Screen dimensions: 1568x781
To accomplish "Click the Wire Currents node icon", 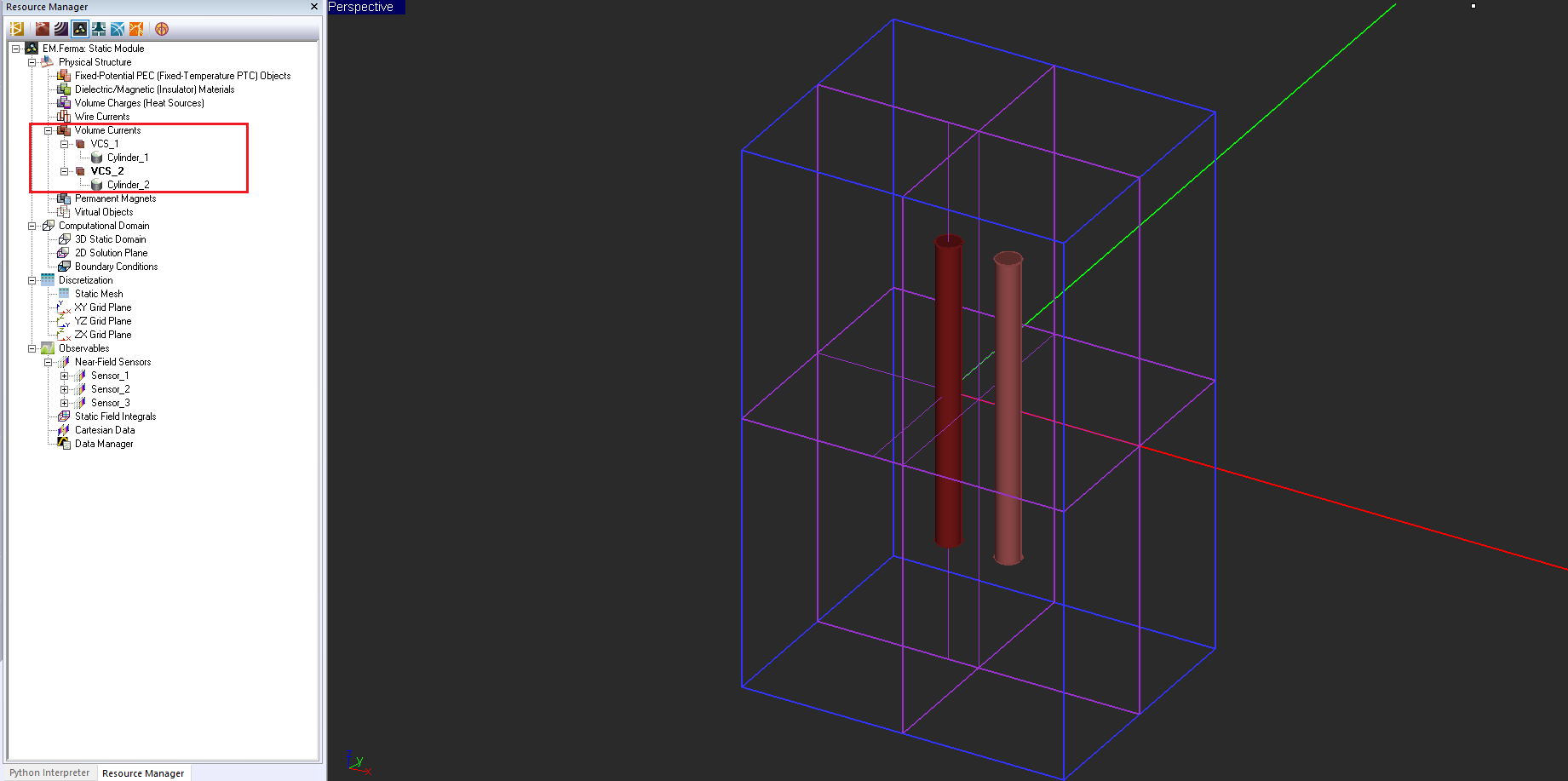I will coord(64,117).
